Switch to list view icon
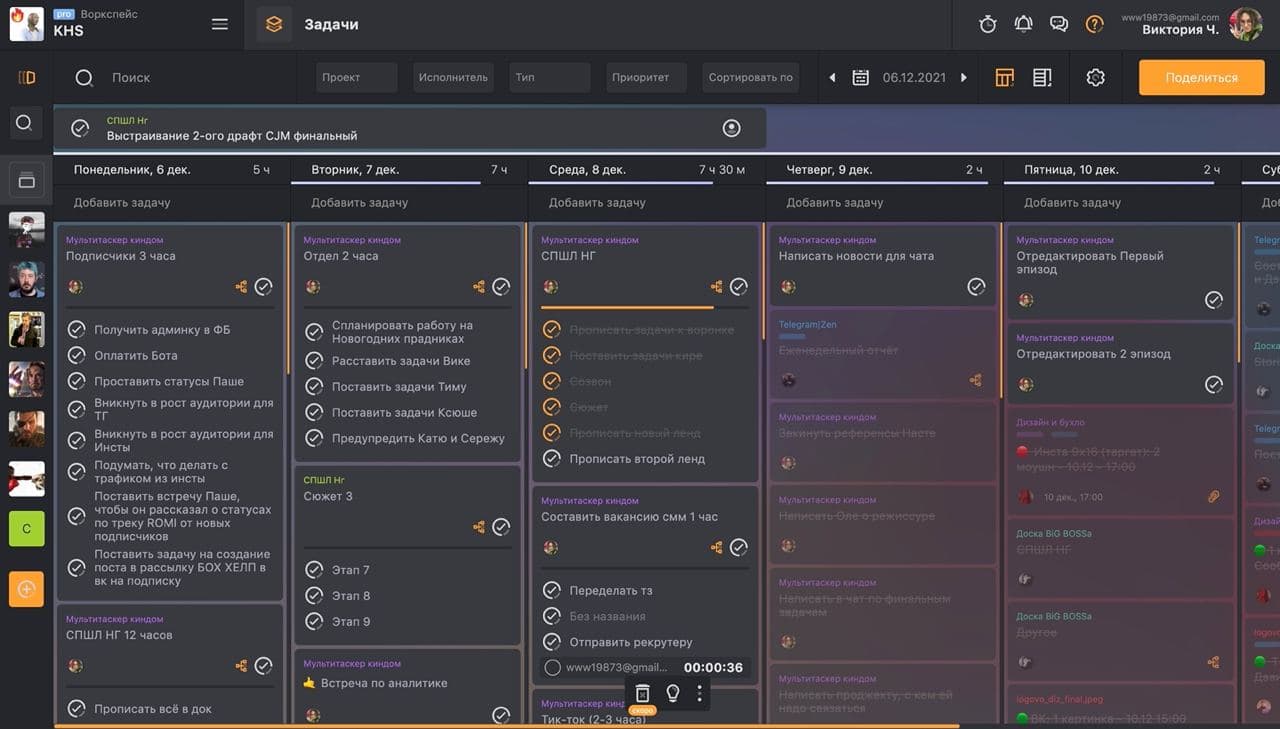 [1042, 77]
